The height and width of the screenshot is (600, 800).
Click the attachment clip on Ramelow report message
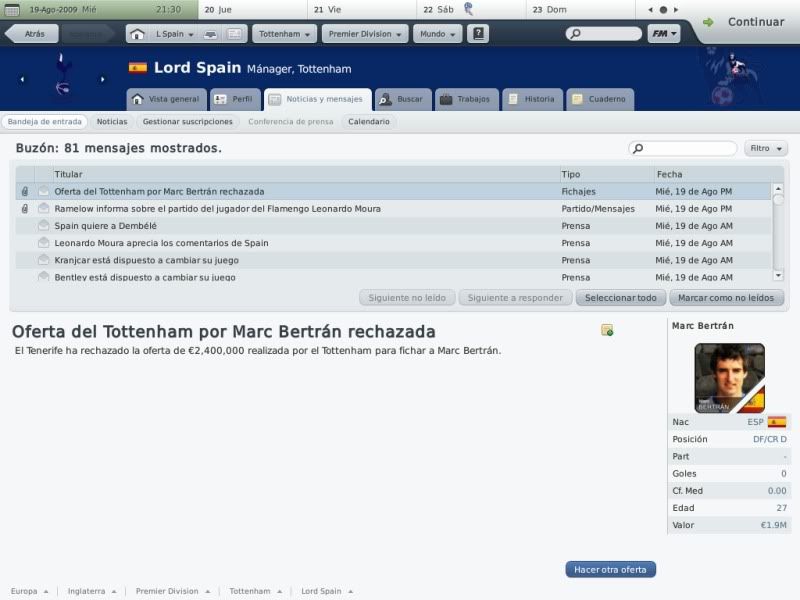click(24, 209)
